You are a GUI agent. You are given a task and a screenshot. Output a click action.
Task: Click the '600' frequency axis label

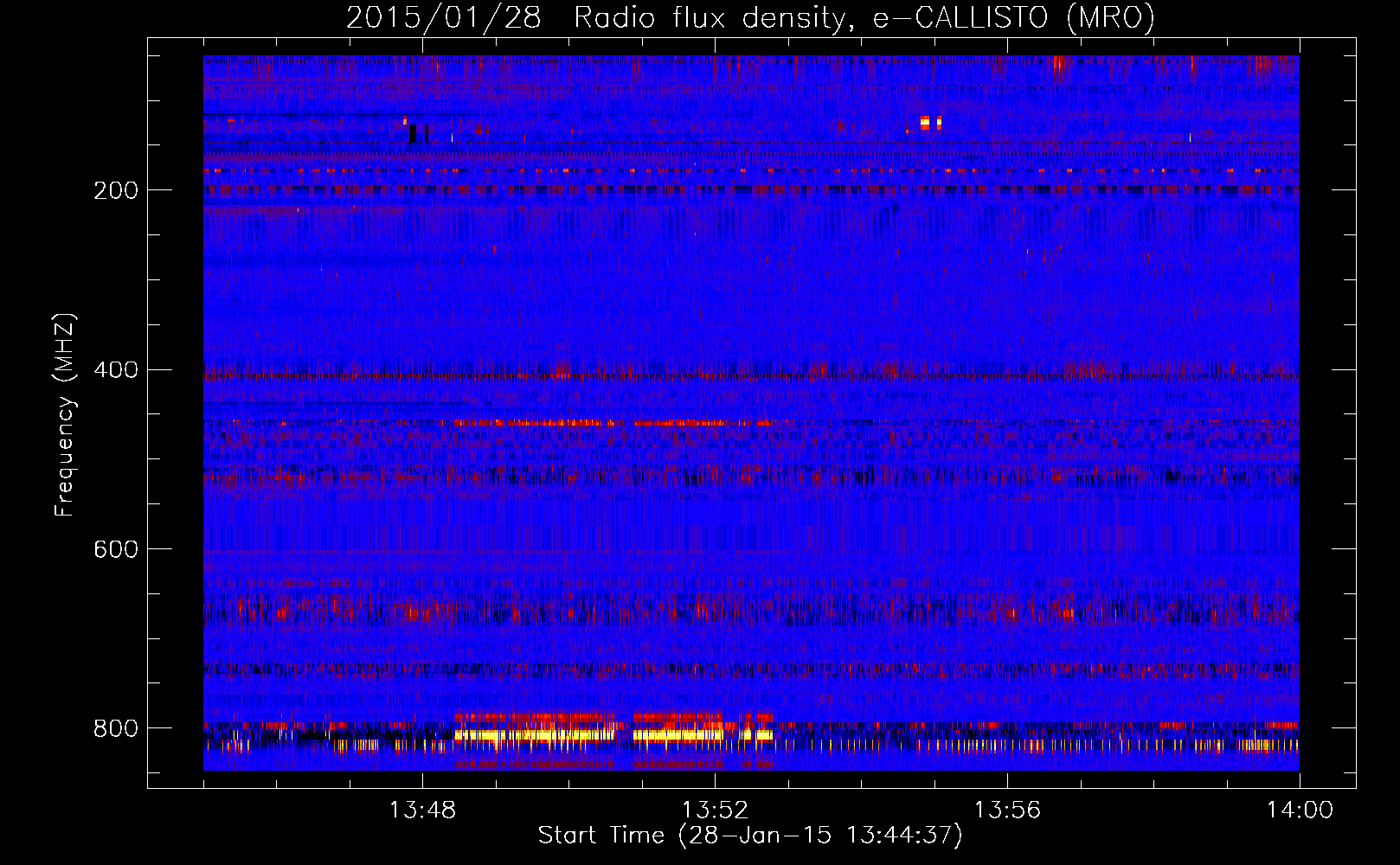point(116,549)
